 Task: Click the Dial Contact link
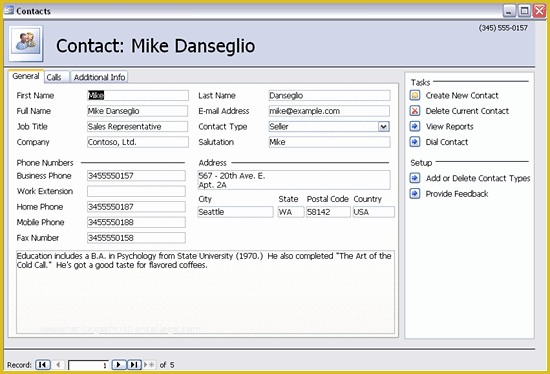(447, 142)
